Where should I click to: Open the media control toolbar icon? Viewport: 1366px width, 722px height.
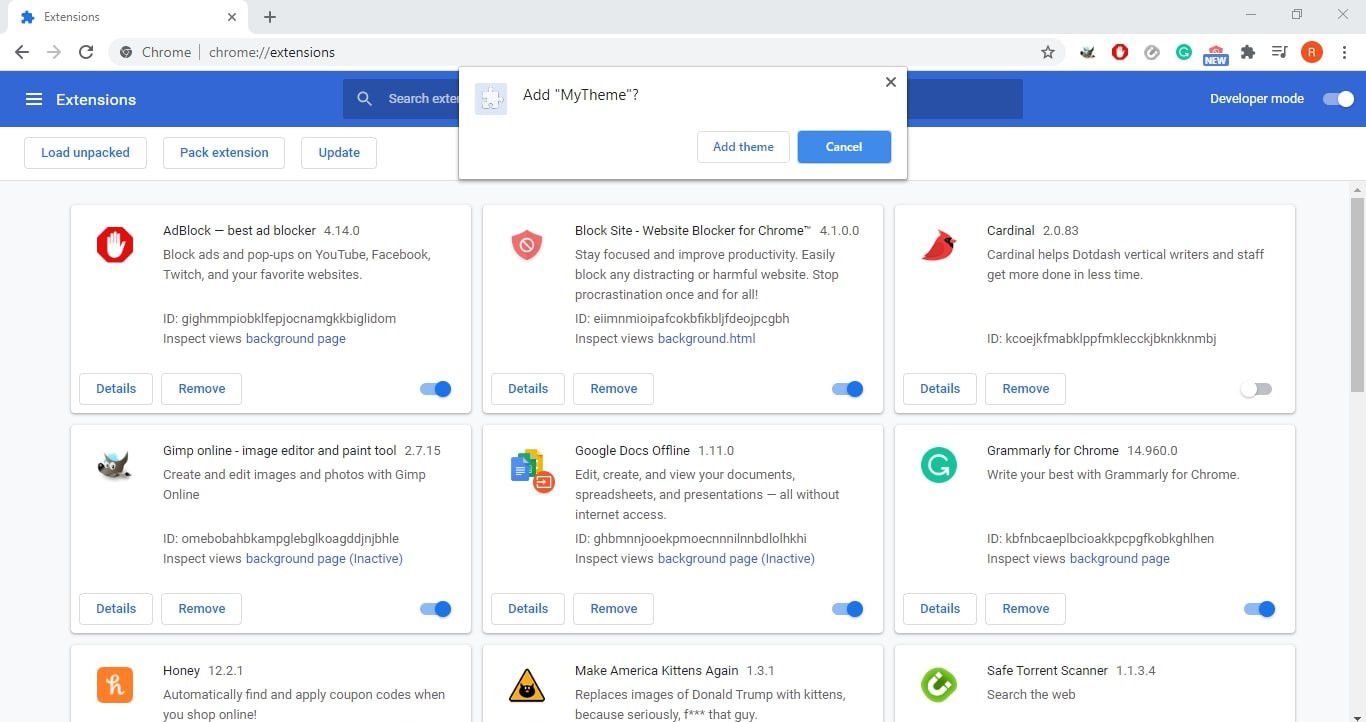point(1279,52)
